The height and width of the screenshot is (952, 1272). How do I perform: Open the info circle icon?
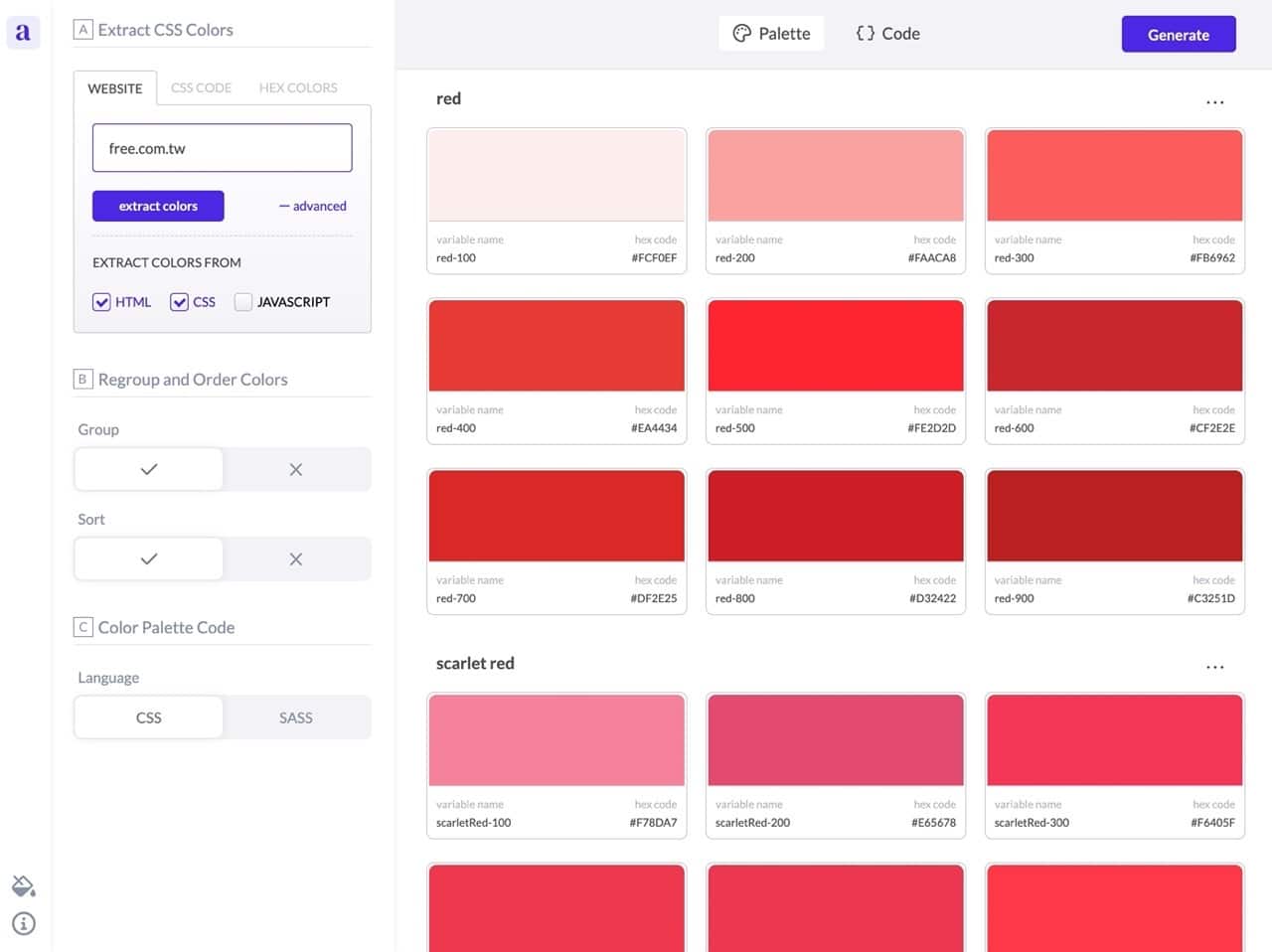(23, 923)
